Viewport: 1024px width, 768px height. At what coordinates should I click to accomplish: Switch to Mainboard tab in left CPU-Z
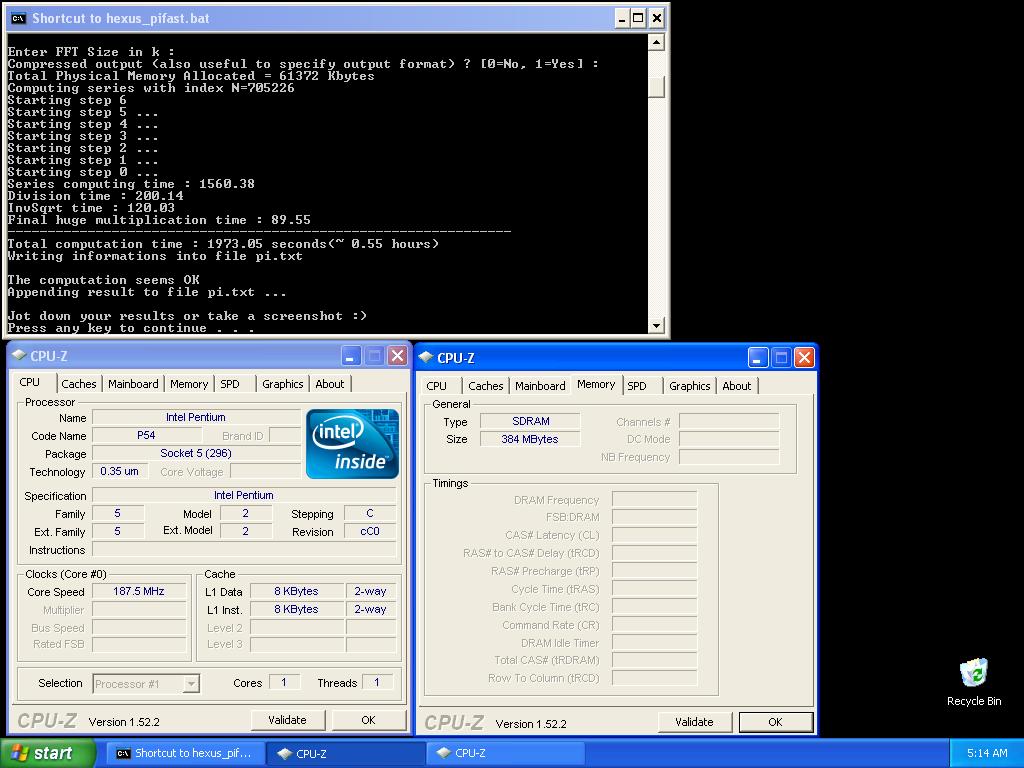[x=133, y=384]
